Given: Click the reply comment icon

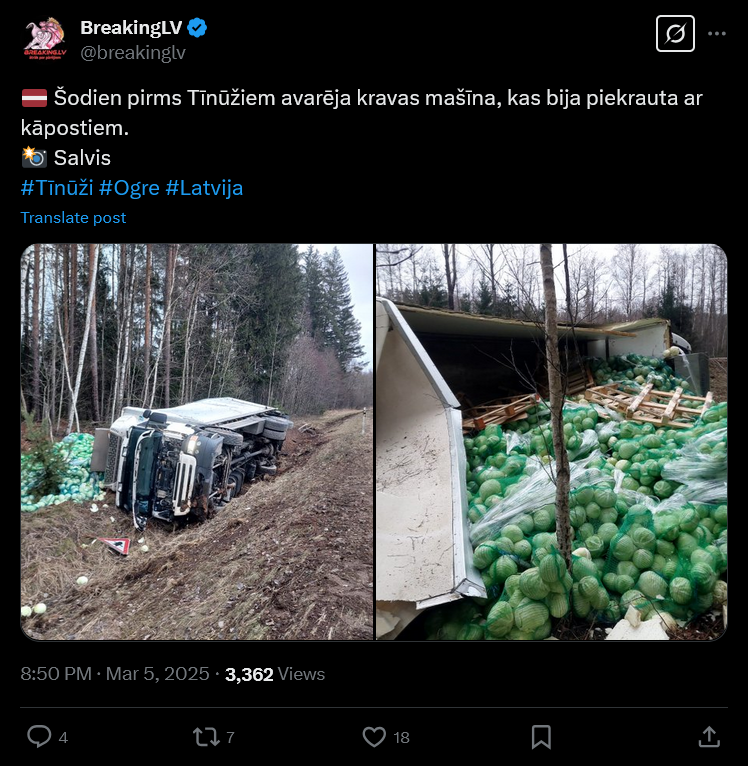Looking at the screenshot, I should click(x=39, y=737).
